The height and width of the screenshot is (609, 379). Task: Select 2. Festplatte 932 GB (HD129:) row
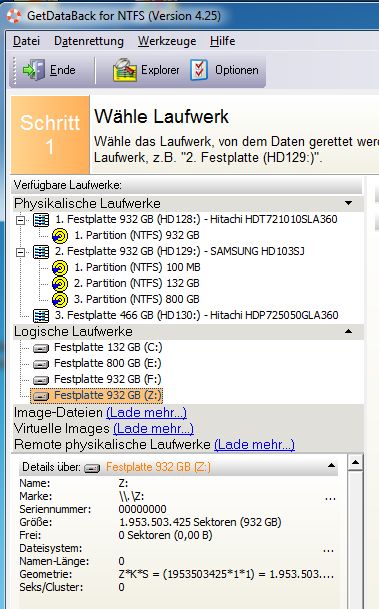pos(179,251)
